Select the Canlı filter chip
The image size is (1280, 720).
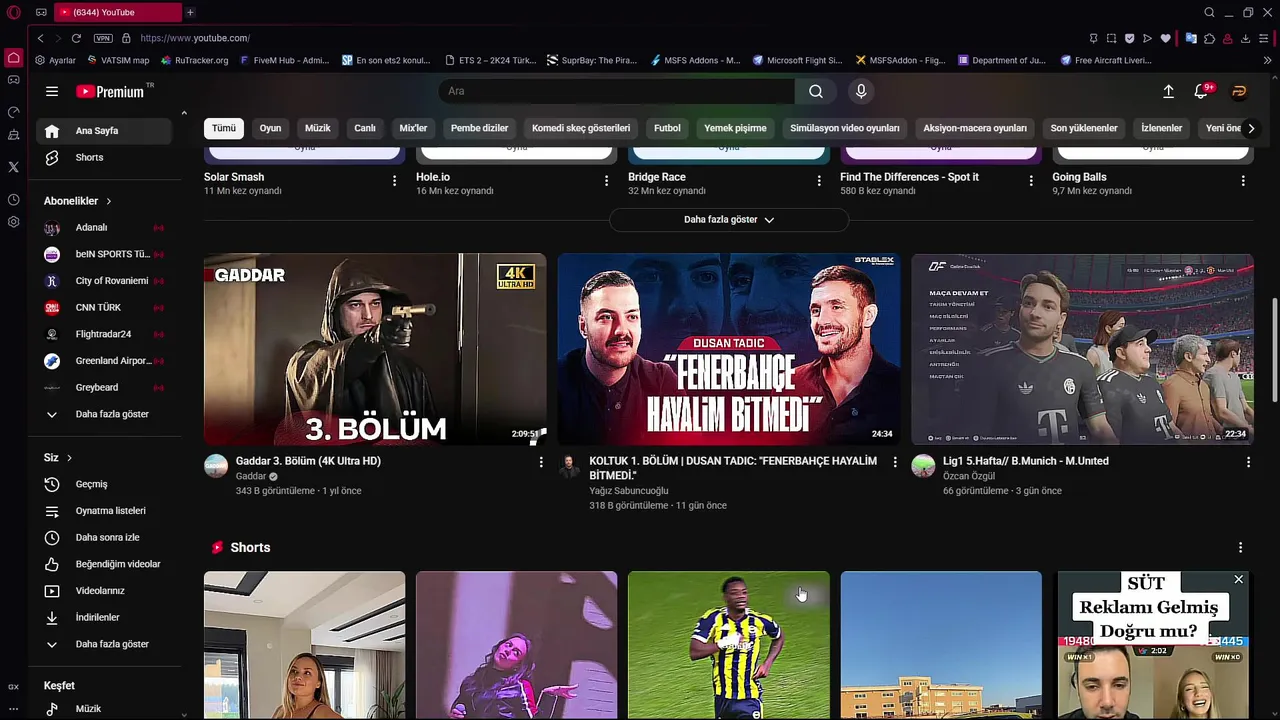point(365,128)
